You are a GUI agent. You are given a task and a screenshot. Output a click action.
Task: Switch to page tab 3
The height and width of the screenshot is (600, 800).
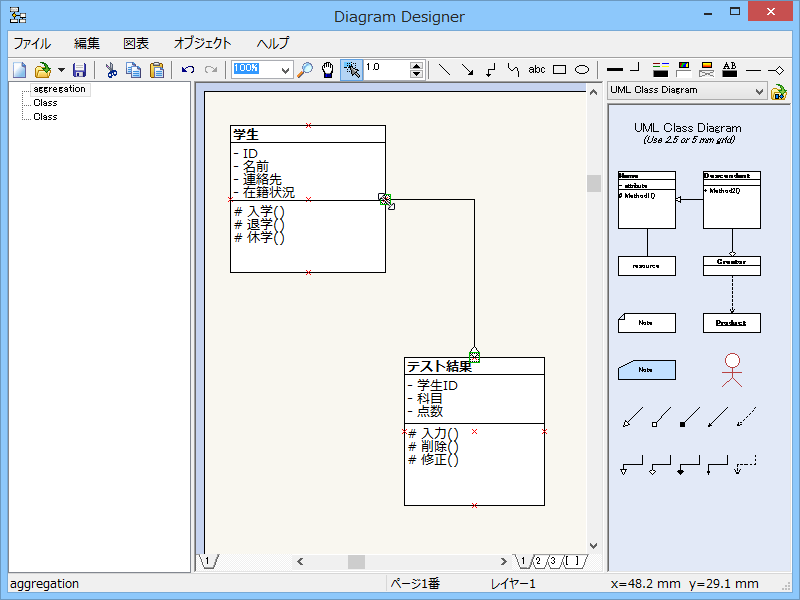tap(553, 561)
